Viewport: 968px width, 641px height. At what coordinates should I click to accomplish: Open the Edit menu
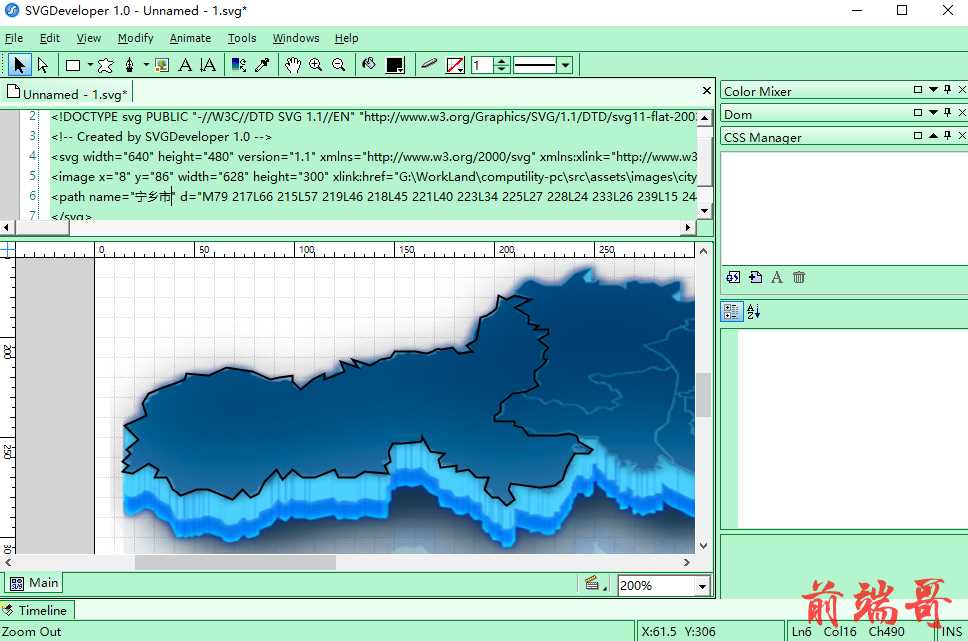(49, 38)
